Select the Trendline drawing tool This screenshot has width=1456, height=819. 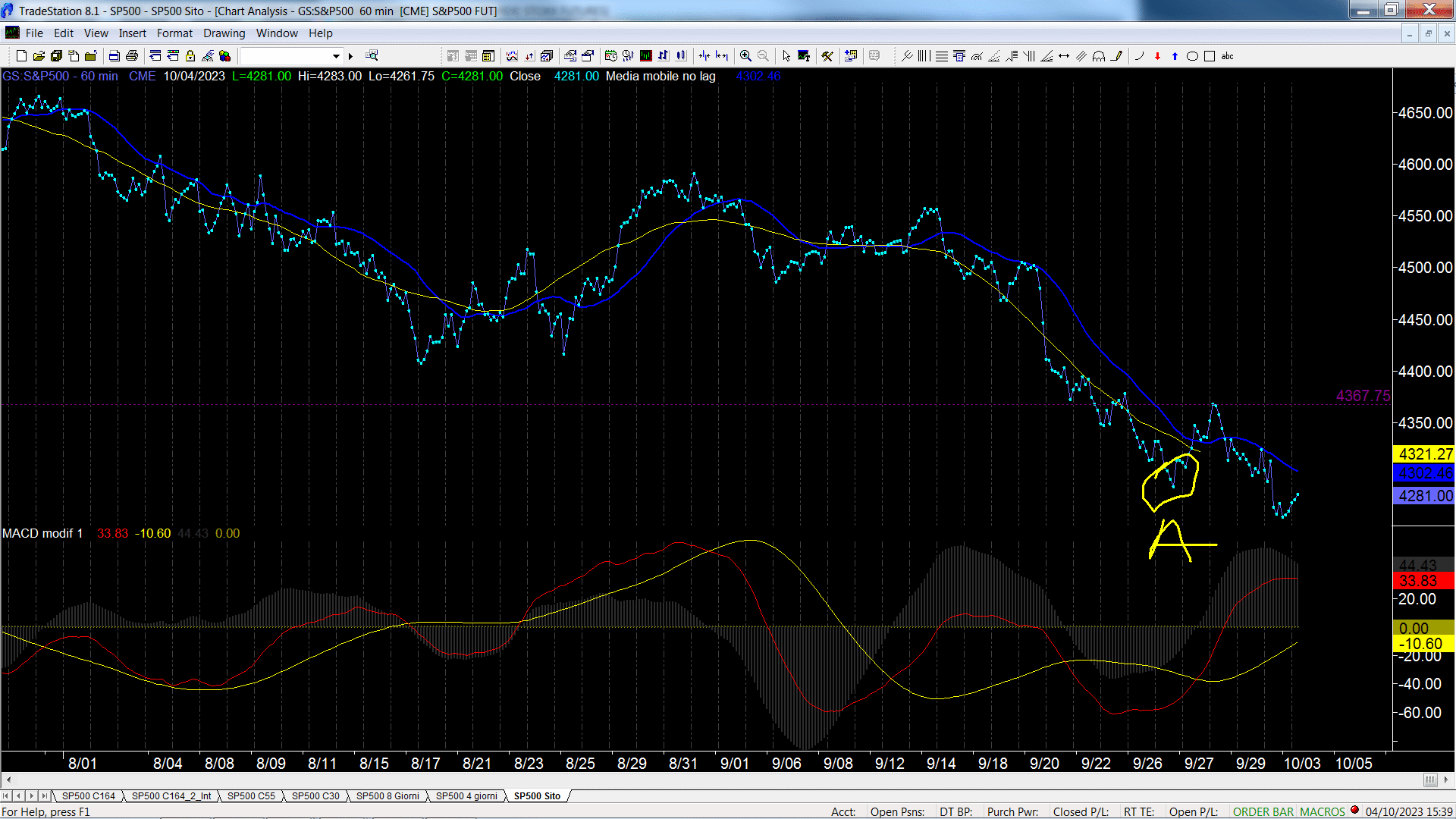(x=906, y=56)
